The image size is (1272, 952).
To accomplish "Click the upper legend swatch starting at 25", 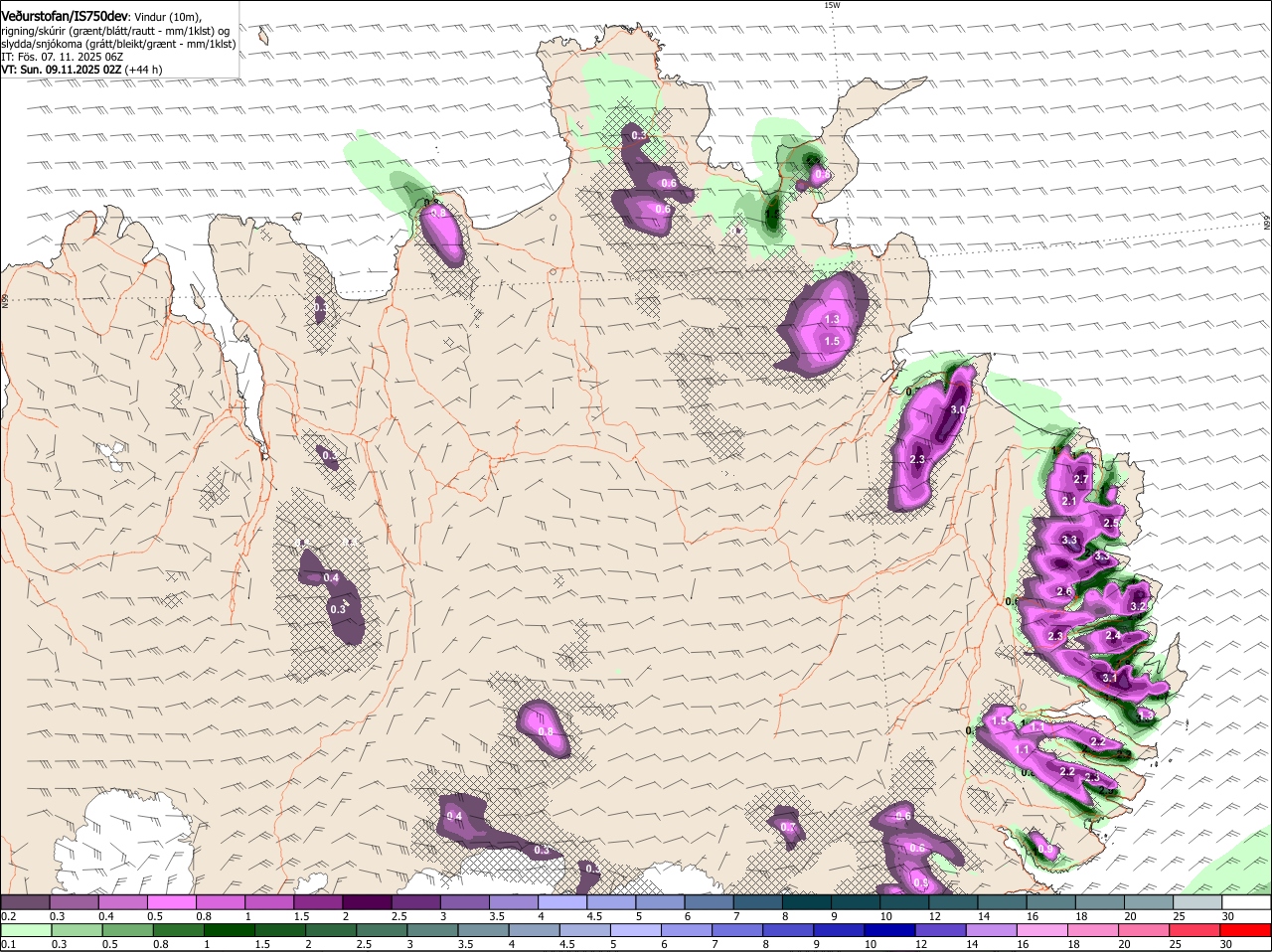I will tap(1198, 902).
